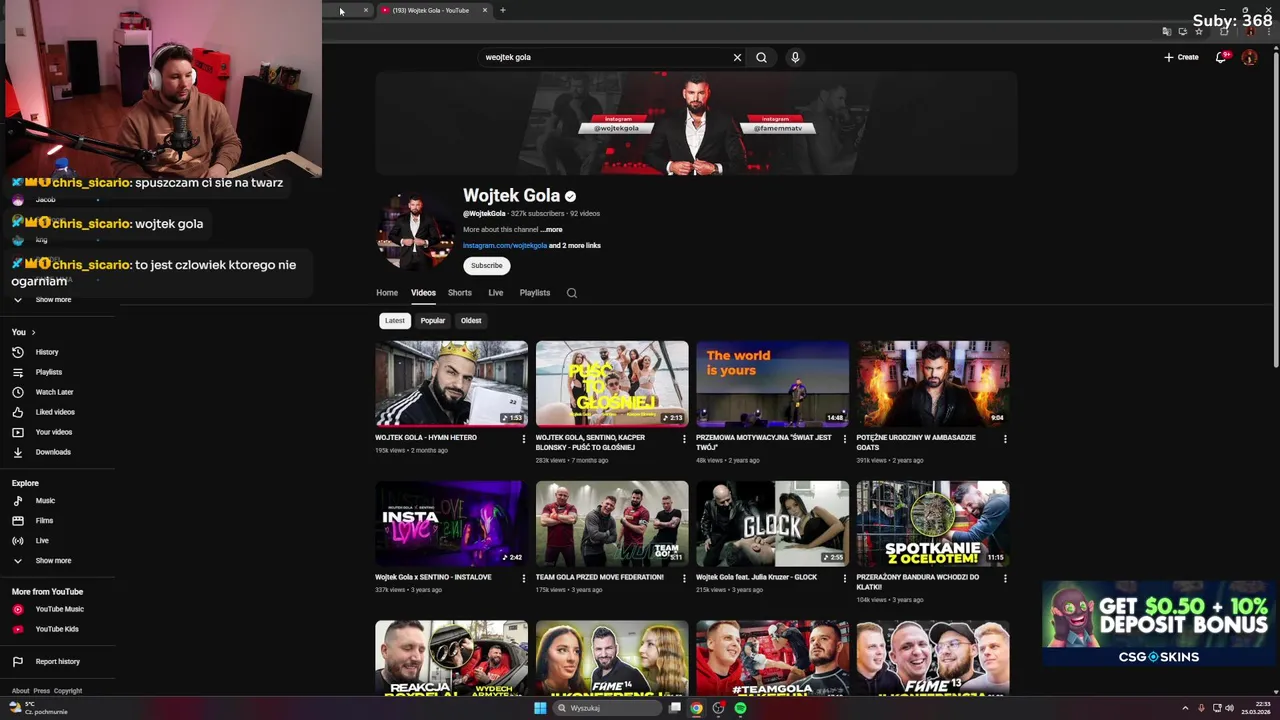Open Report history in sidebar
This screenshot has height=720, width=1280.
point(58,661)
